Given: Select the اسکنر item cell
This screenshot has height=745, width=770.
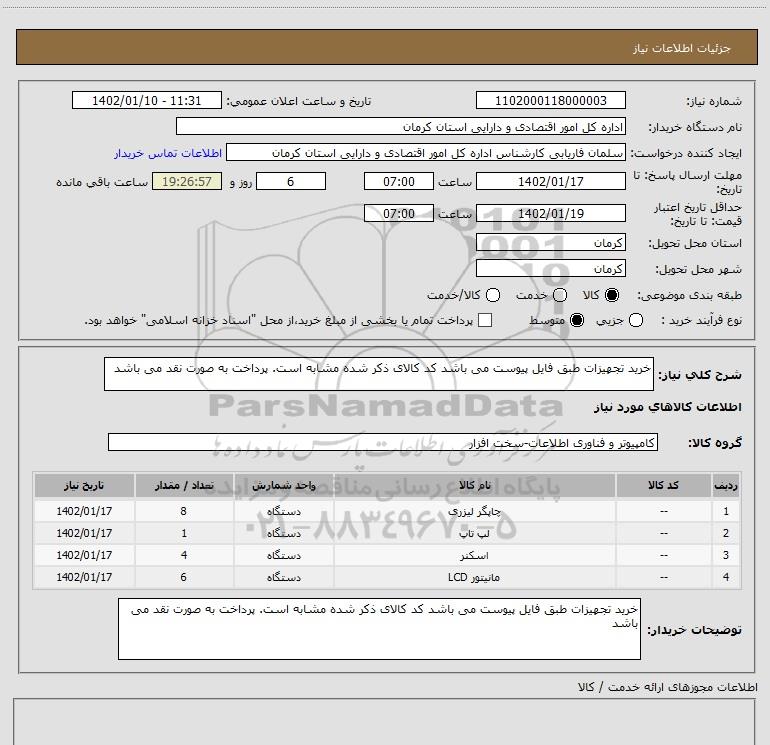Looking at the screenshot, I should 474,555.
